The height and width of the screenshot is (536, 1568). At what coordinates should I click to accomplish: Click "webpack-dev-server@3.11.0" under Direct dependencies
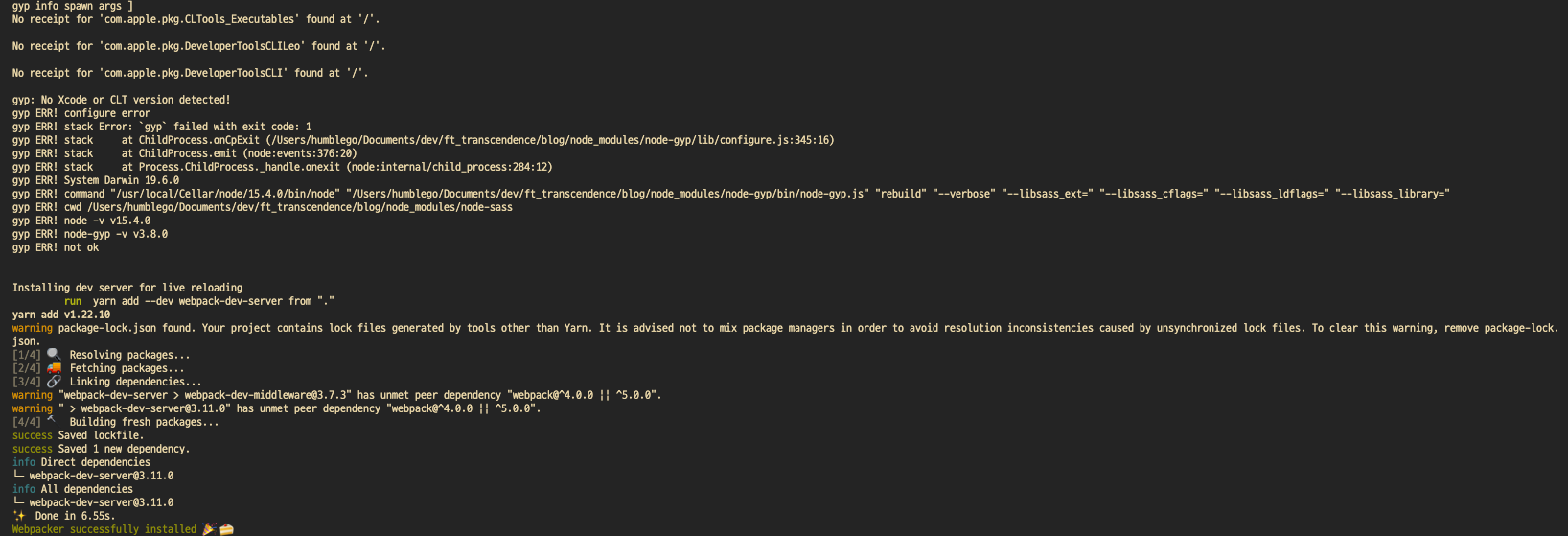(101, 476)
